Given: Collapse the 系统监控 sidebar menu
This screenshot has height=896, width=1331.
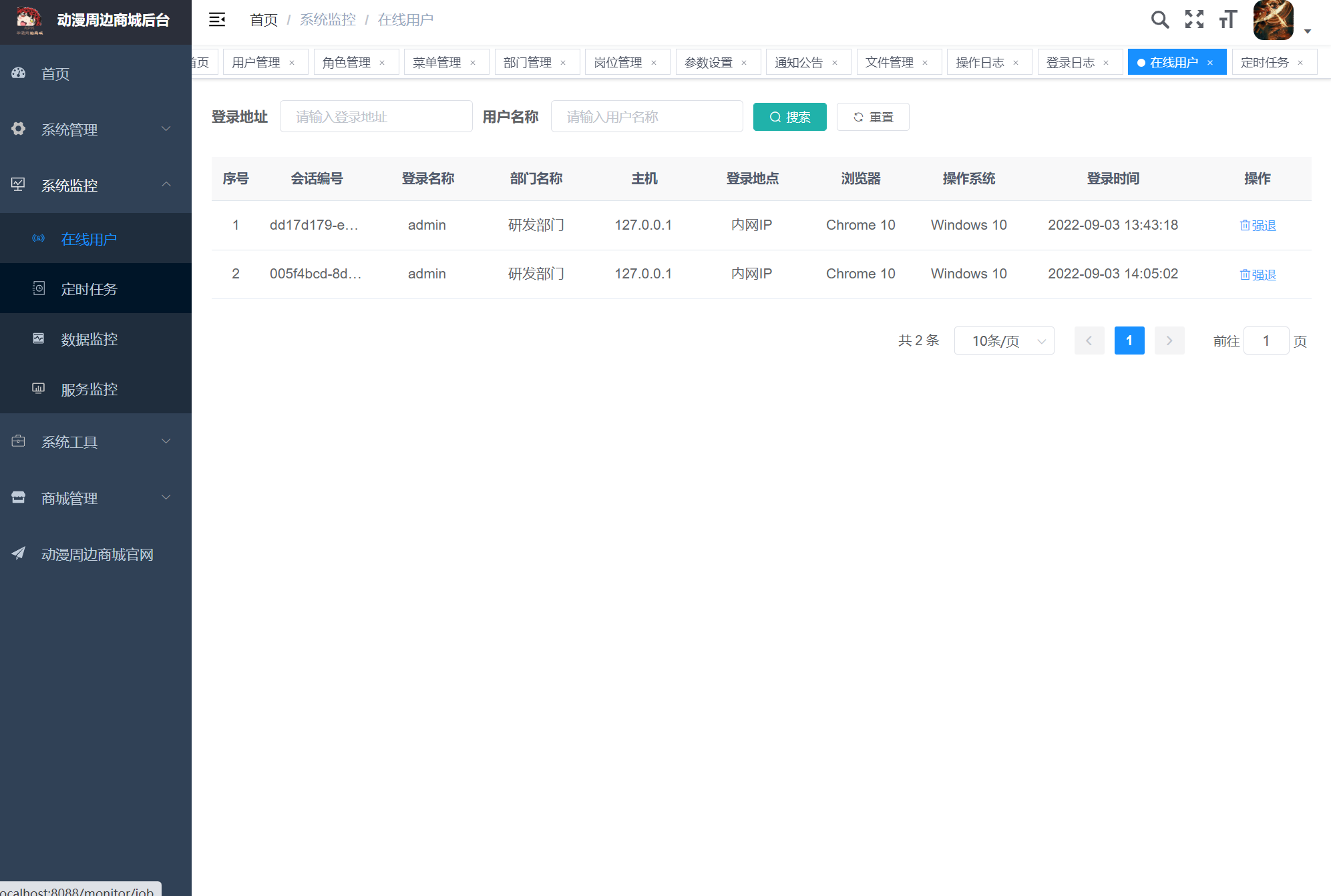Looking at the screenshot, I should [x=96, y=185].
